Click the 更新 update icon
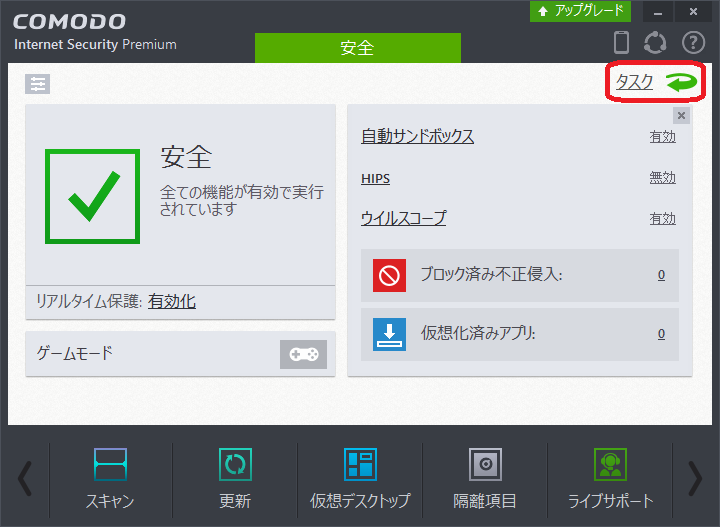The image size is (720, 527). pyautogui.click(x=235, y=465)
